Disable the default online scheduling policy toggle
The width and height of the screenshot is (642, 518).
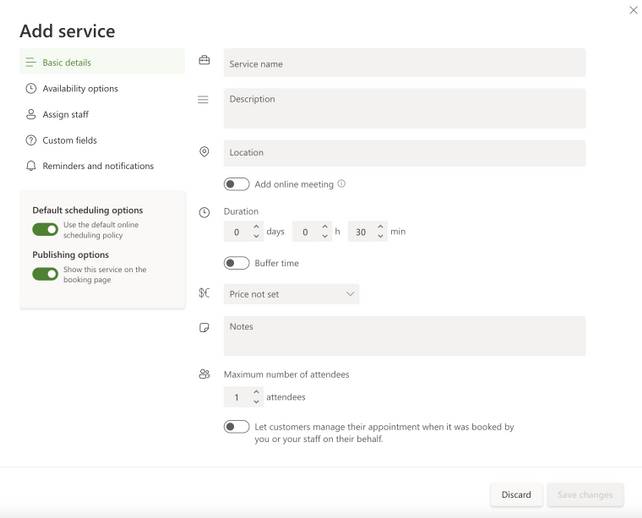click(45, 229)
